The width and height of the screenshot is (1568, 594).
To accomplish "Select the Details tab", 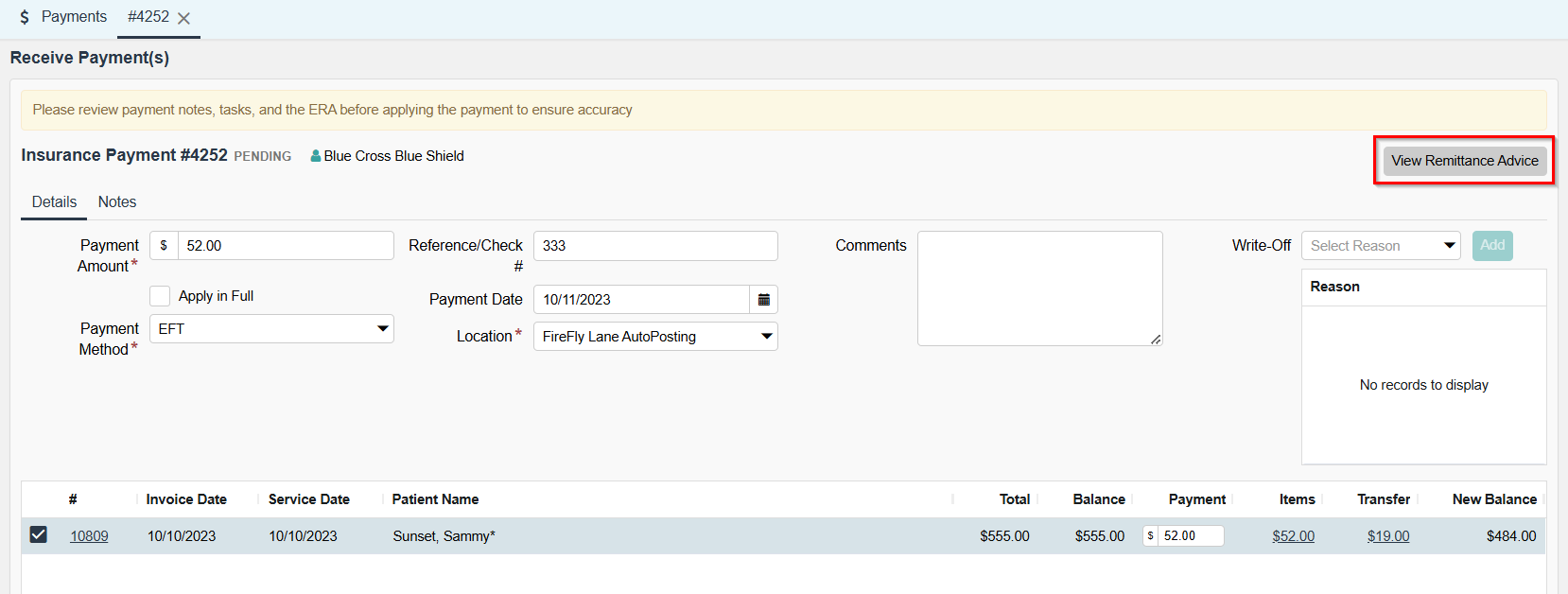I will tap(54, 202).
